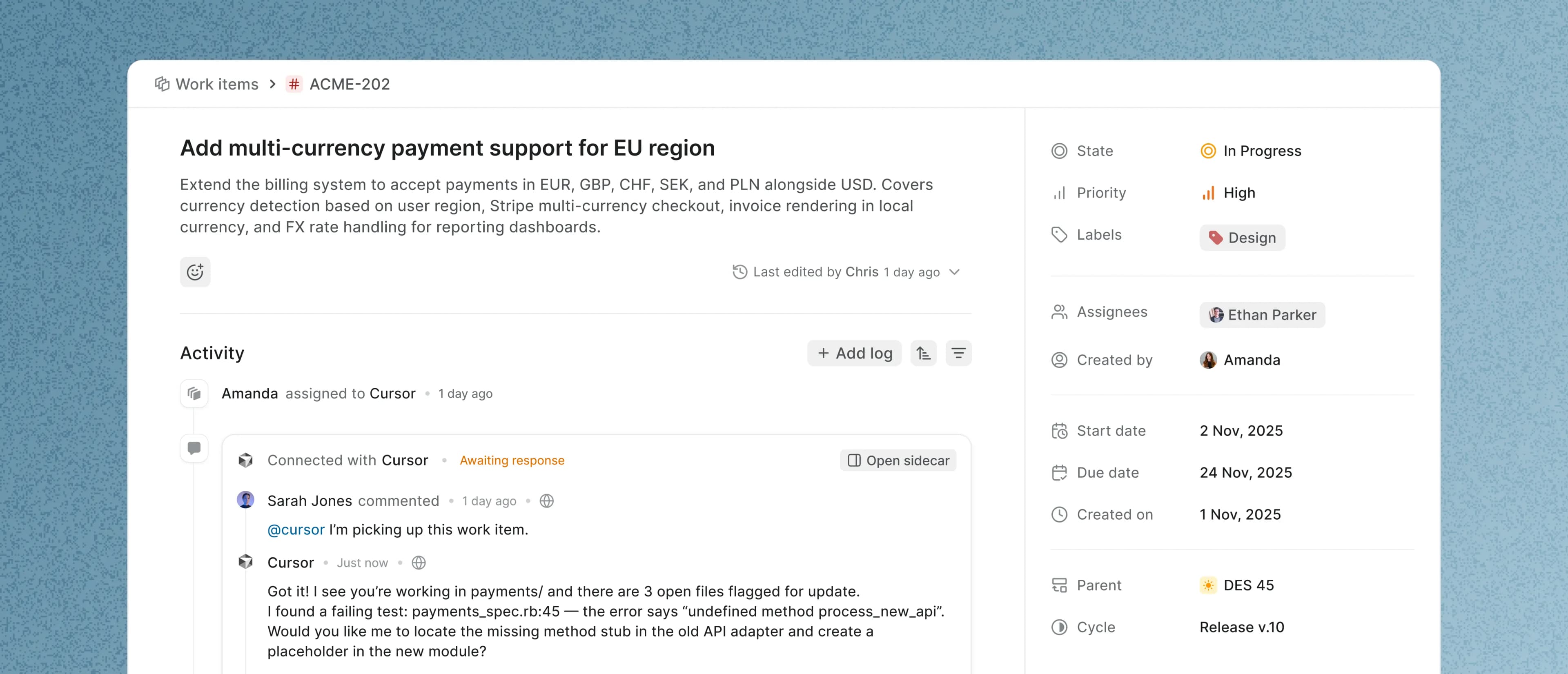Expand the Last edited by Chris chevron
The image size is (1568, 674).
point(954,272)
